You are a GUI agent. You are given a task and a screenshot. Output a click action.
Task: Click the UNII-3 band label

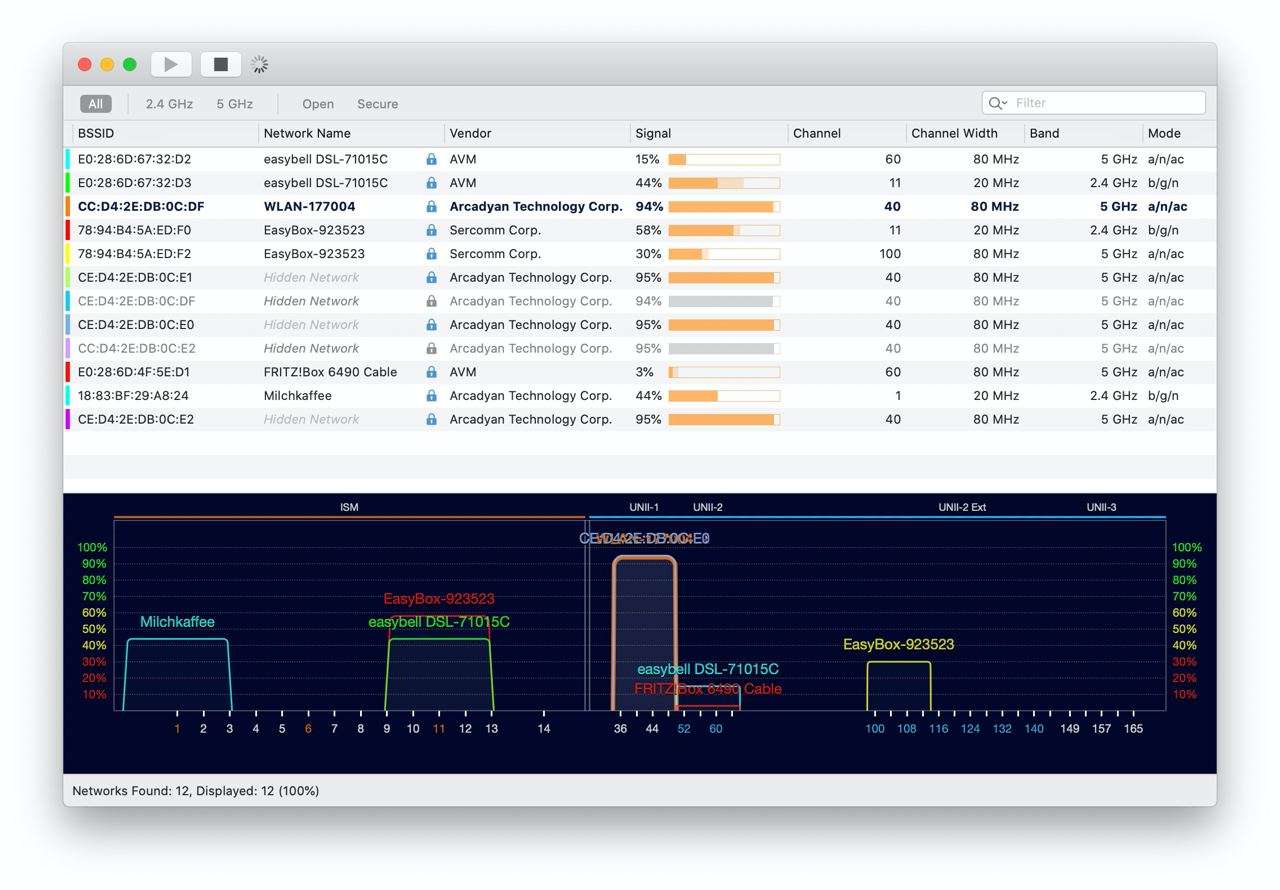[1102, 507]
